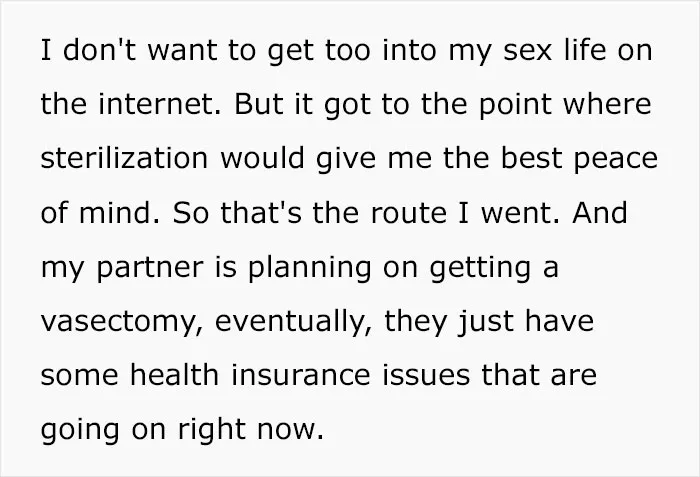700x477 pixels.
Task: Click on the word 'planning'
Action: click(309, 268)
